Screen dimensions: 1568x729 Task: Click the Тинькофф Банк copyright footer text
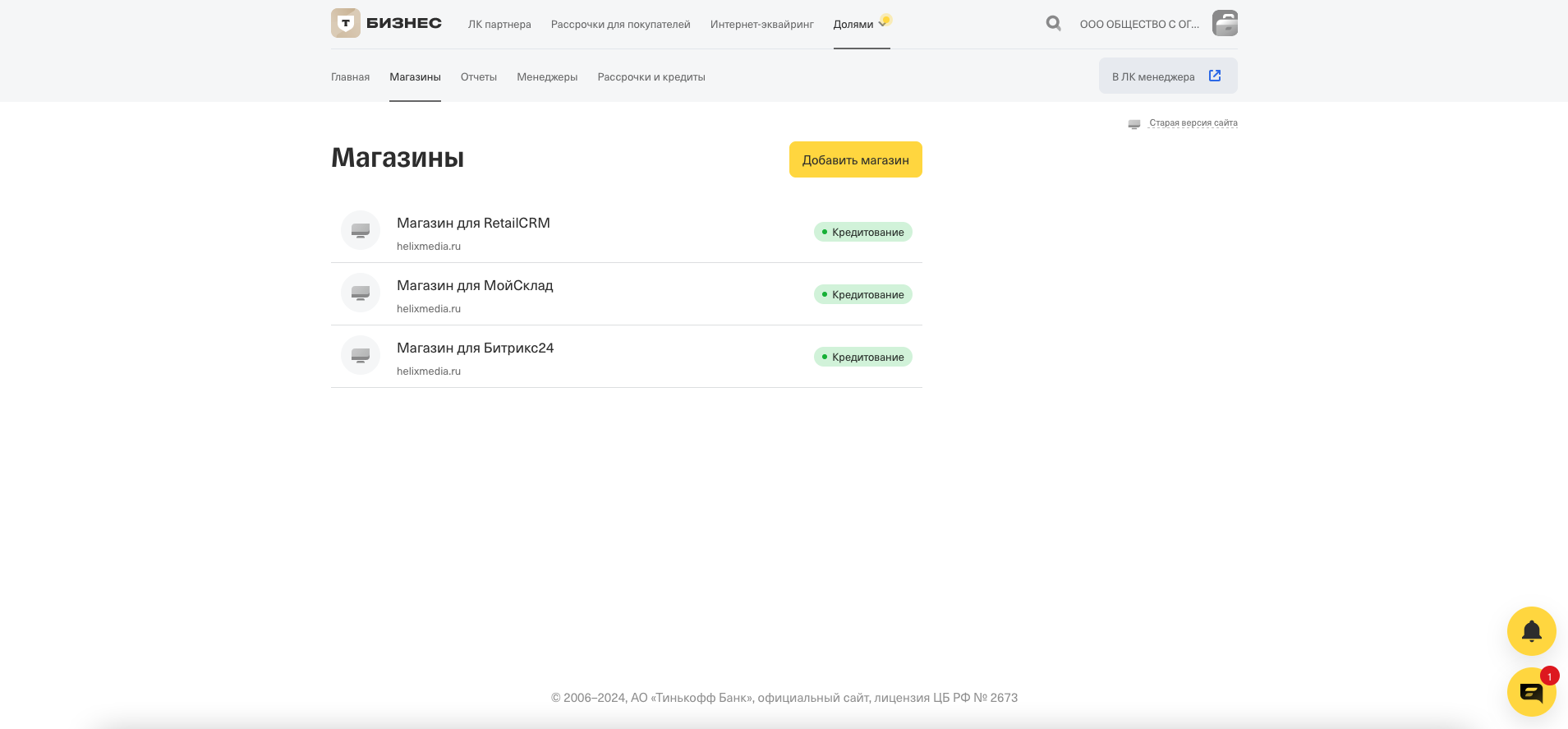point(784,698)
